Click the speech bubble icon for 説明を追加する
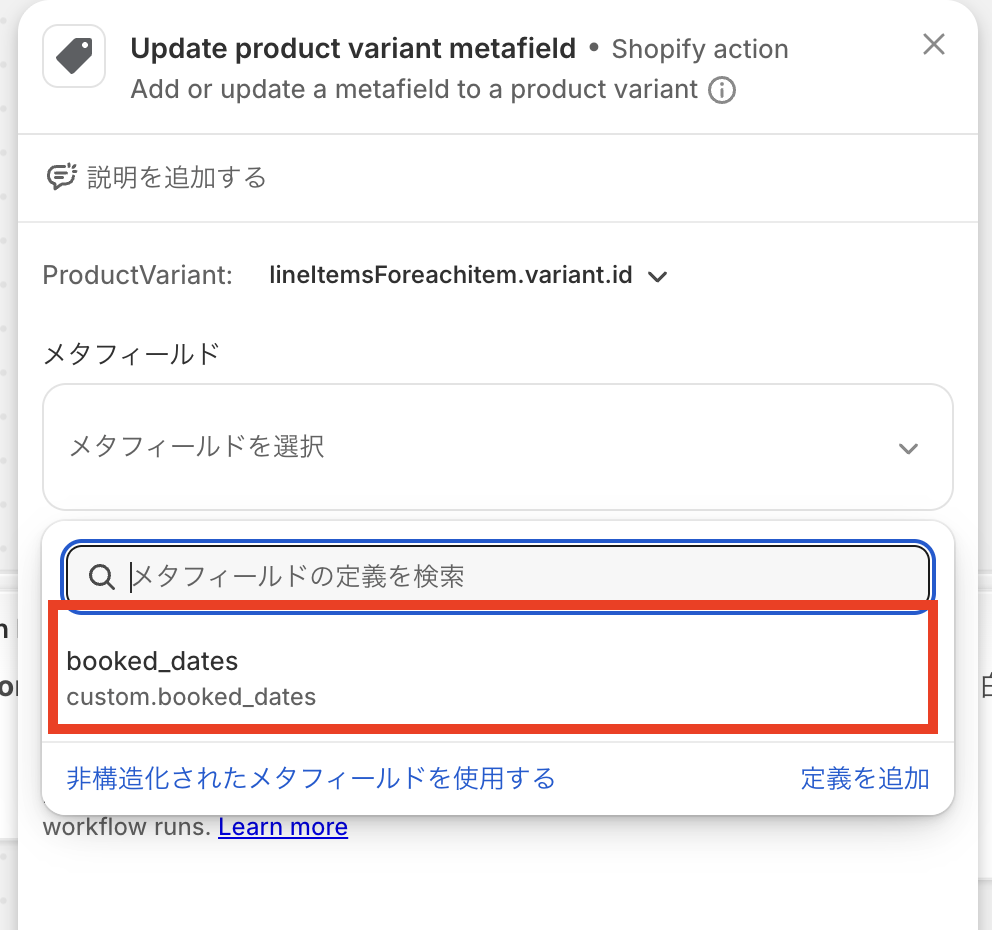Viewport: 992px width, 930px height. click(x=62, y=178)
